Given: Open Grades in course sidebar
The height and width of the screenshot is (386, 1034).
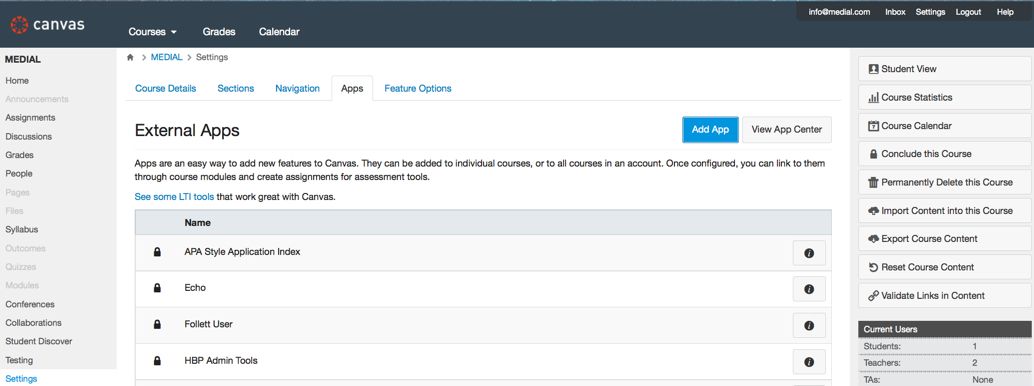Looking at the screenshot, I should tap(19, 155).
